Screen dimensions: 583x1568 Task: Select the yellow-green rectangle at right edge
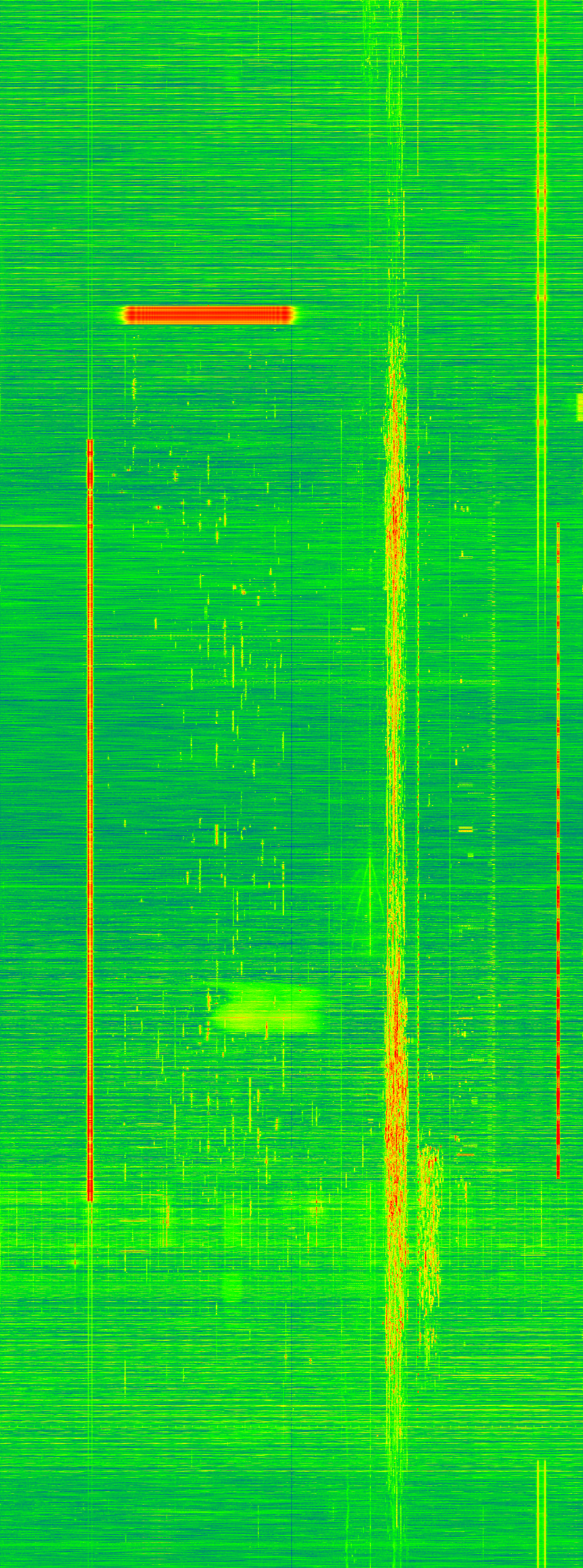[579, 407]
